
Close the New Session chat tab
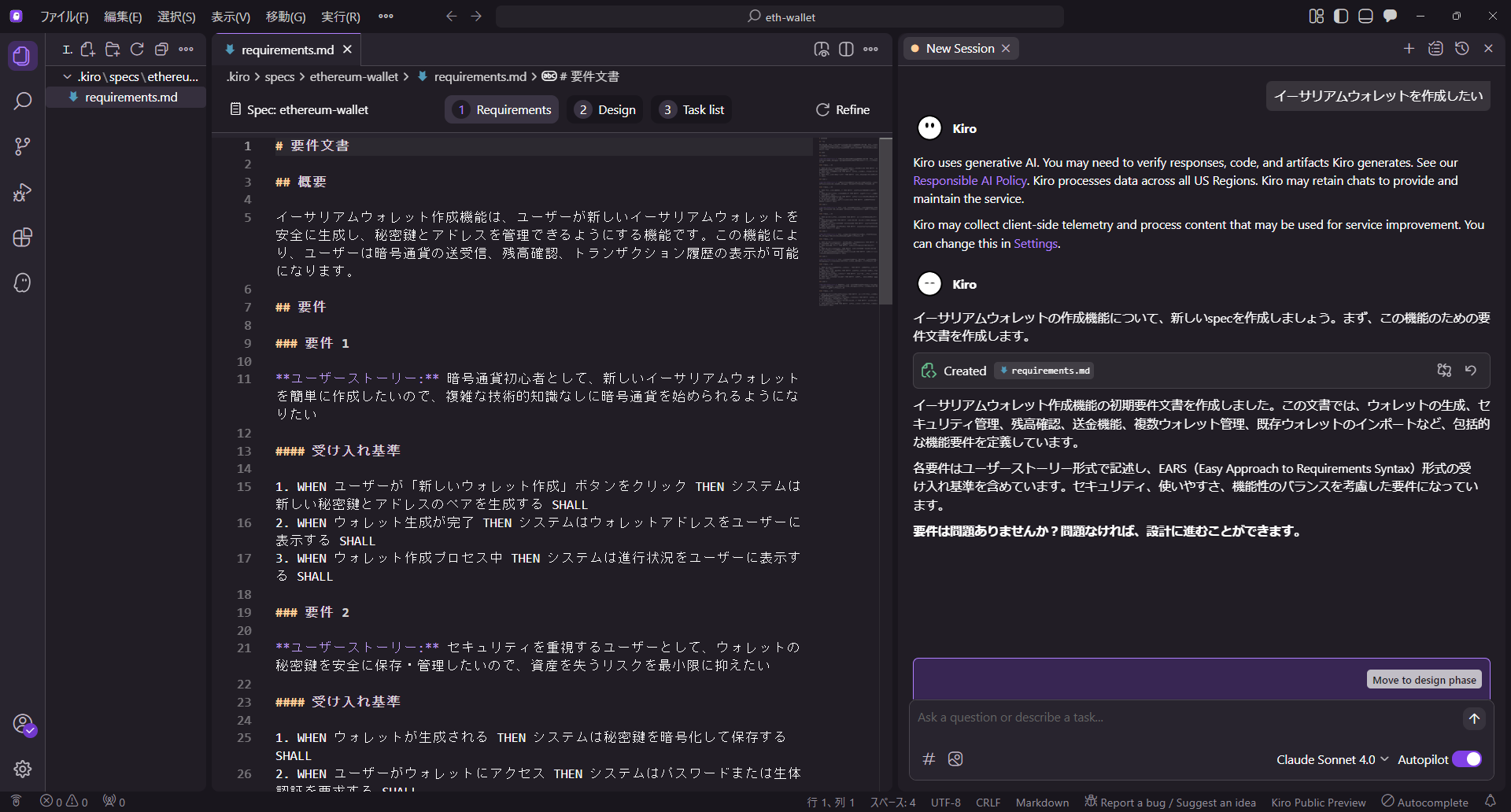1005,48
